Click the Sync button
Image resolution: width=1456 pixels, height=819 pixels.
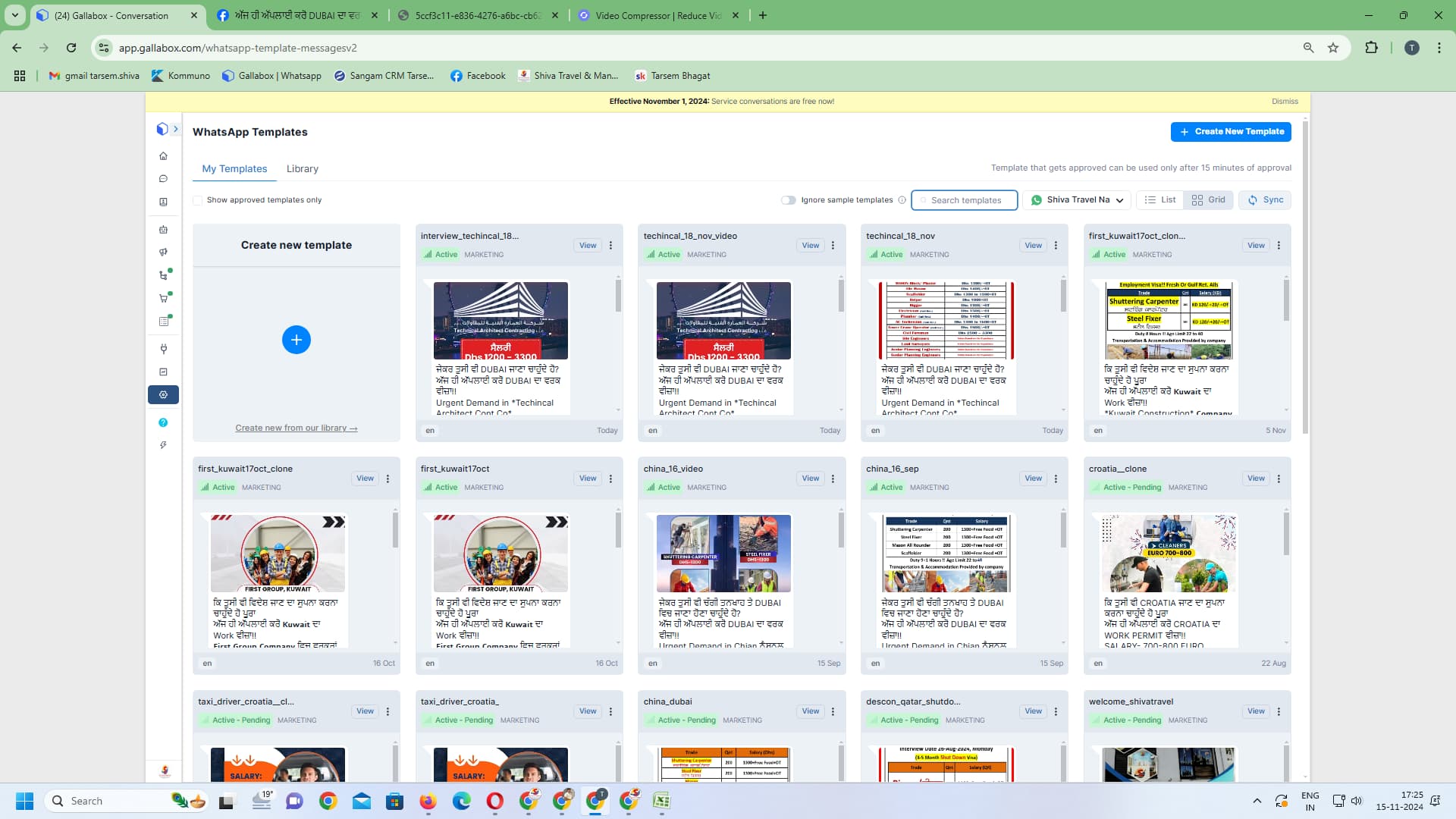tap(1265, 200)
